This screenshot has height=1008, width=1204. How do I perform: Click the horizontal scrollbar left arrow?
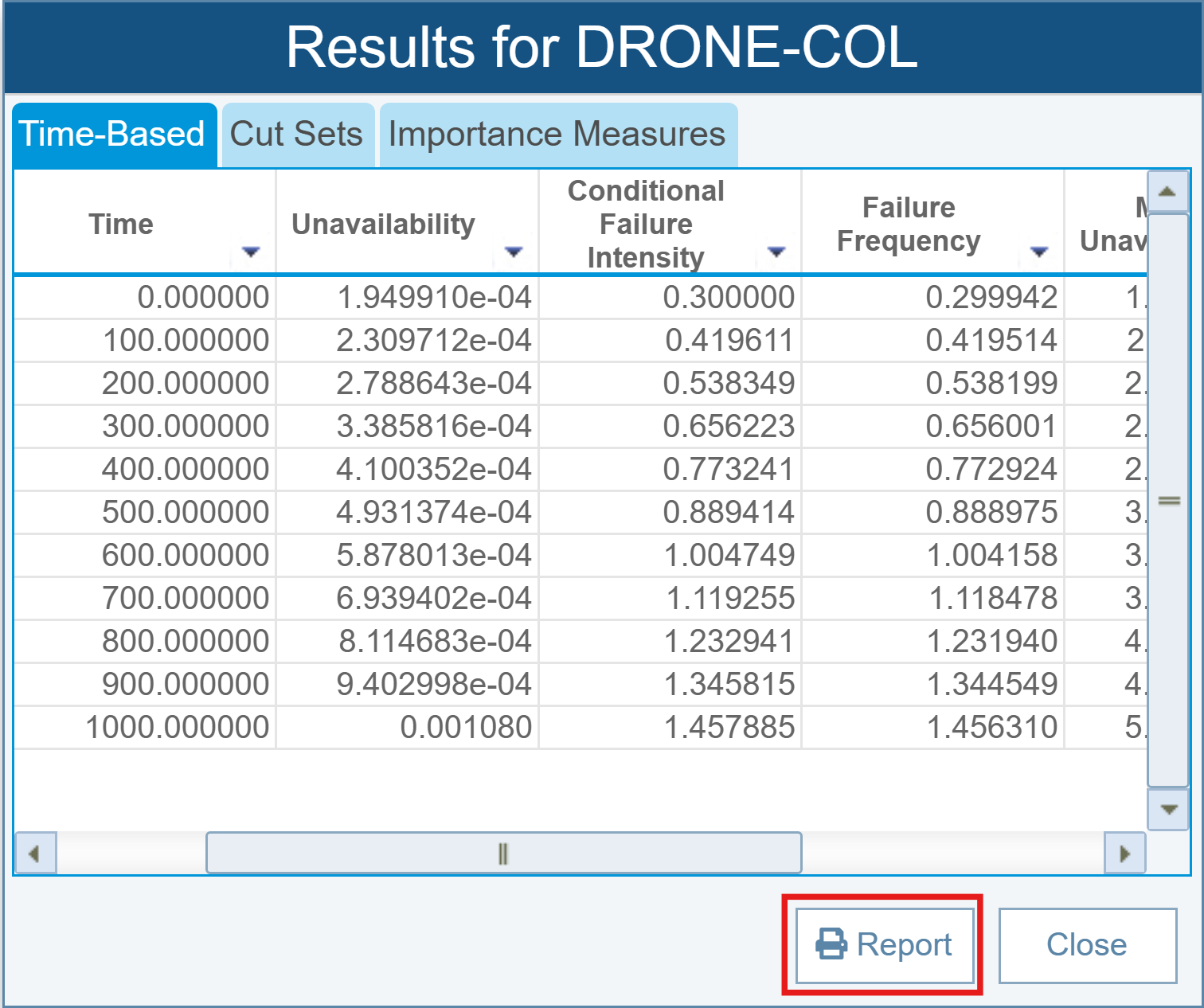pyautogui.click(x=34, y=854)
